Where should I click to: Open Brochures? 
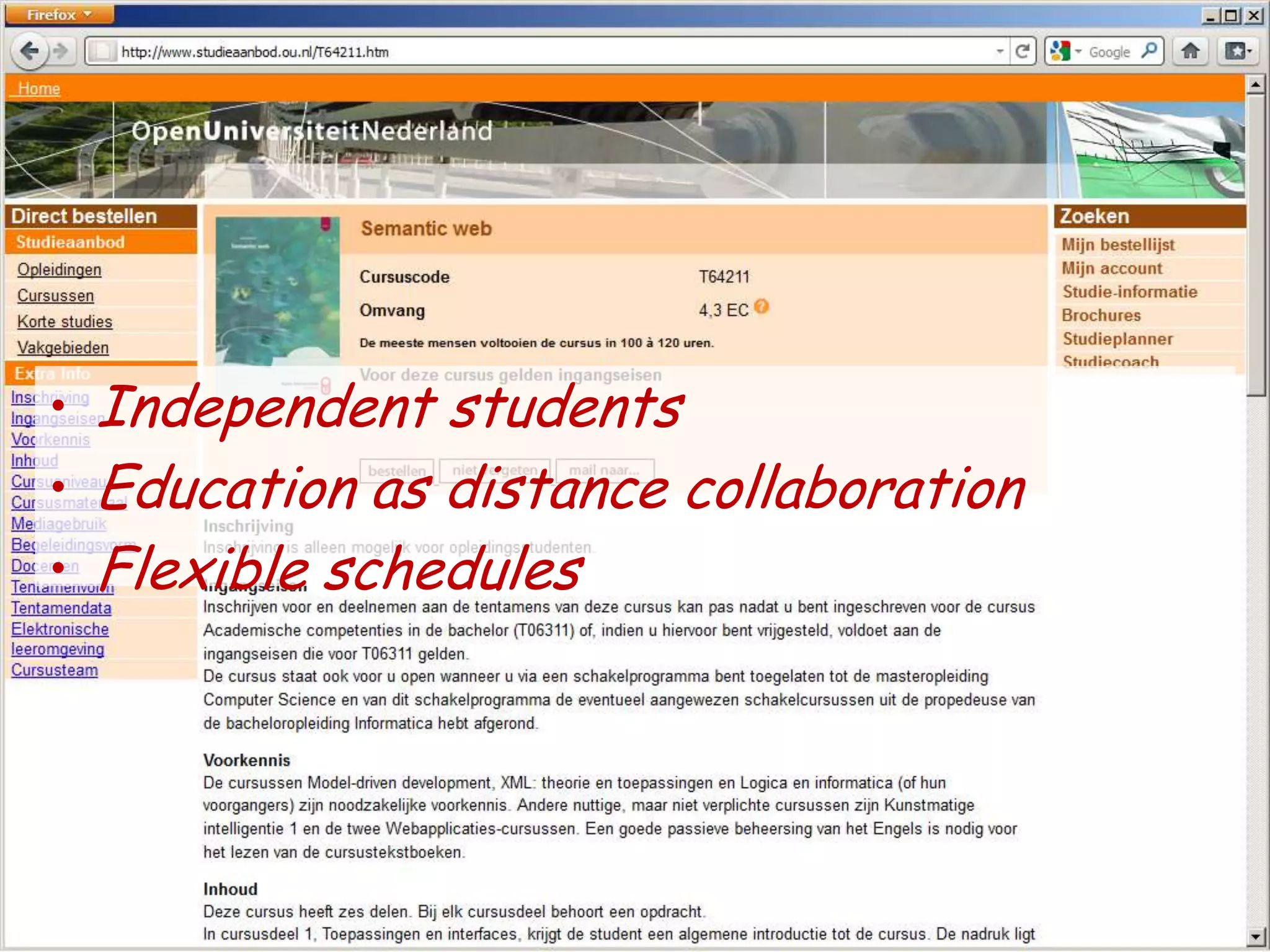coord(1101,315)
